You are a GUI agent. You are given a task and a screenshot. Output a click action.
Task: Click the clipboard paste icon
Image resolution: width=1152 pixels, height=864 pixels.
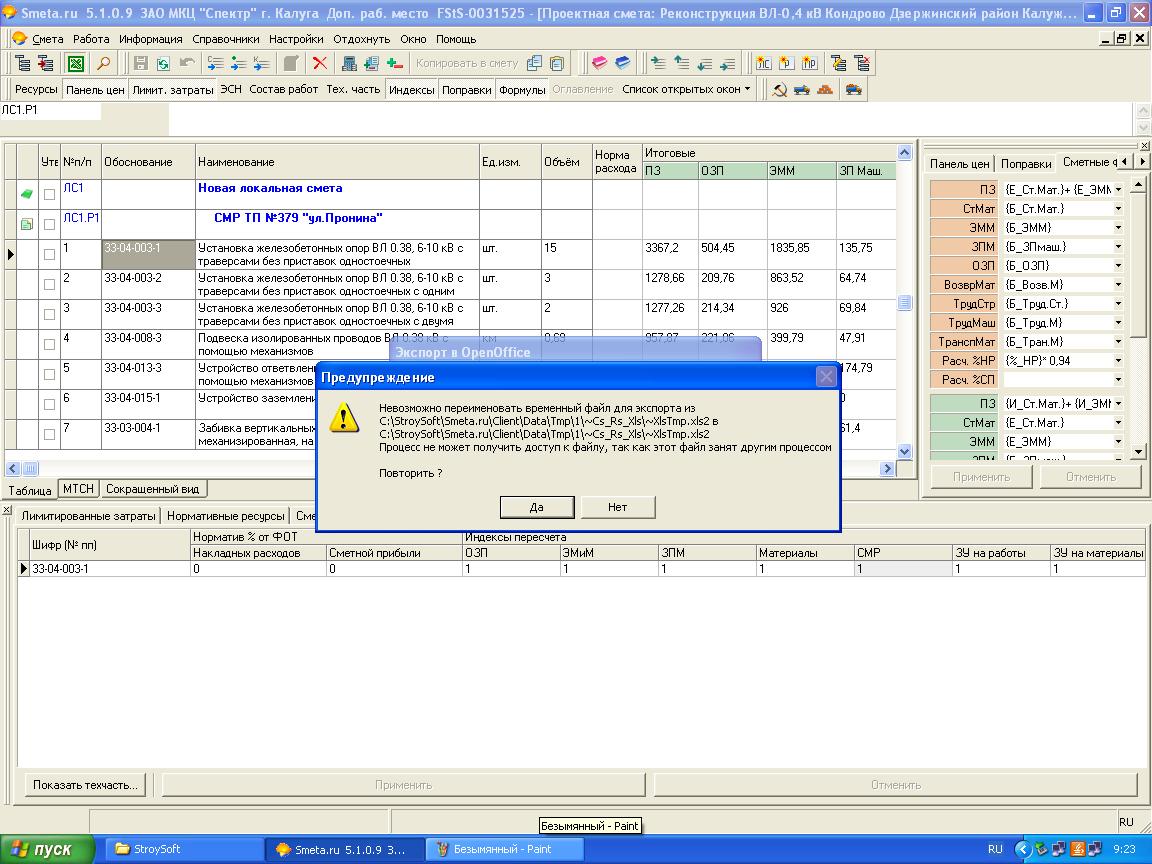tap(558, 63)
